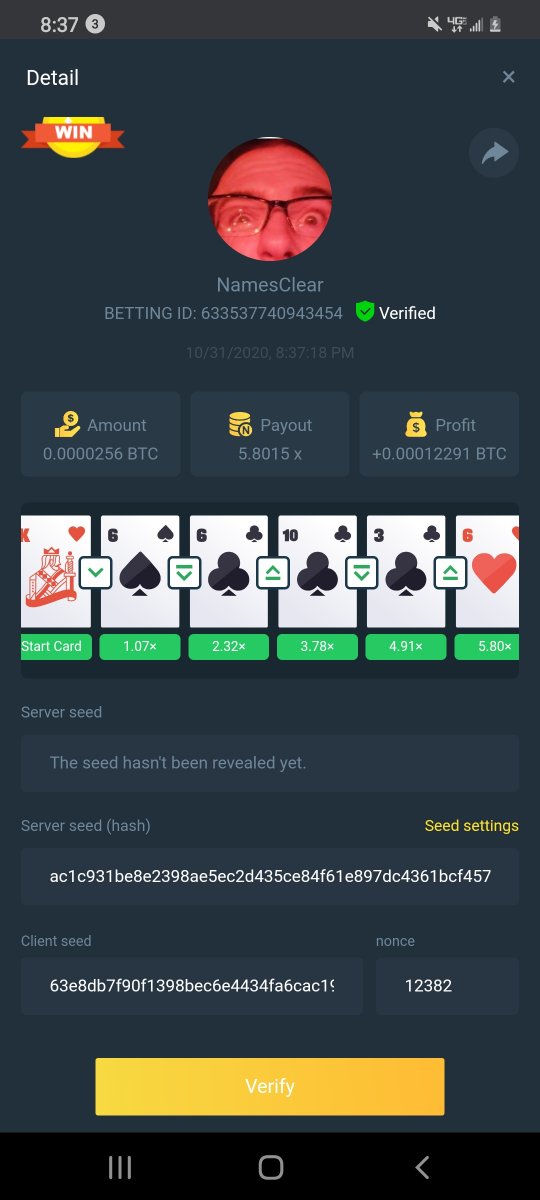Tap the green Verified shield icon
The image size is (540, 1200).
(x=365, y=312)
